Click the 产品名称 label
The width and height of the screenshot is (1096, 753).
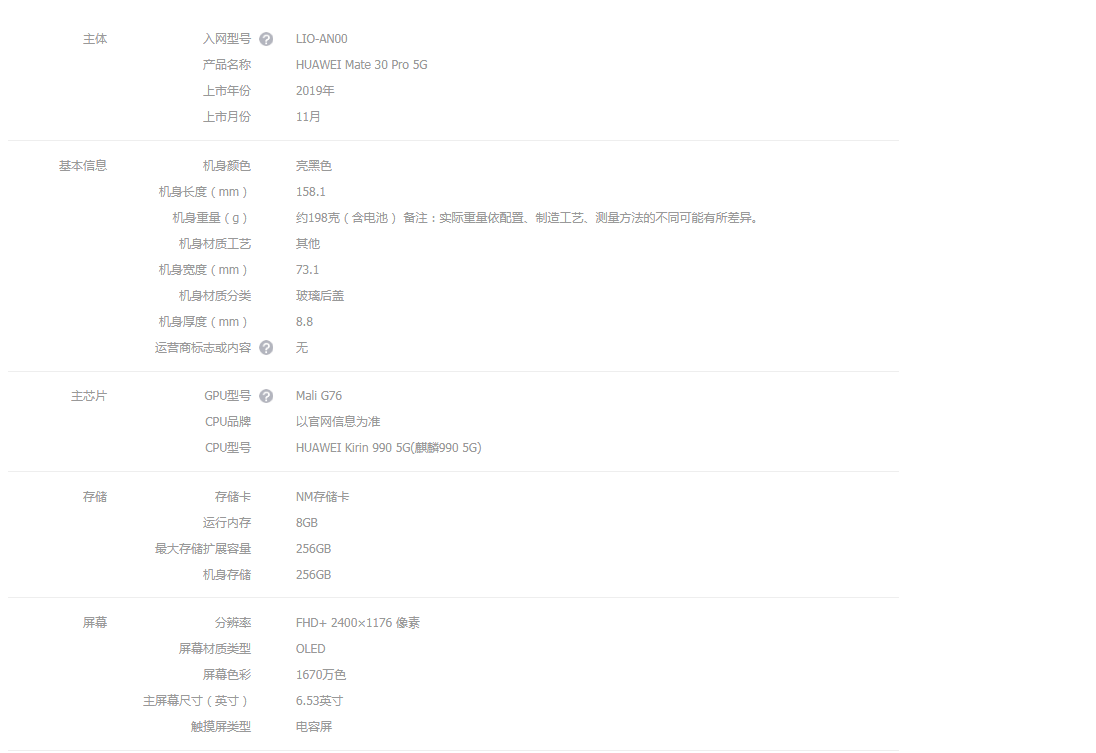coord(226,65)
